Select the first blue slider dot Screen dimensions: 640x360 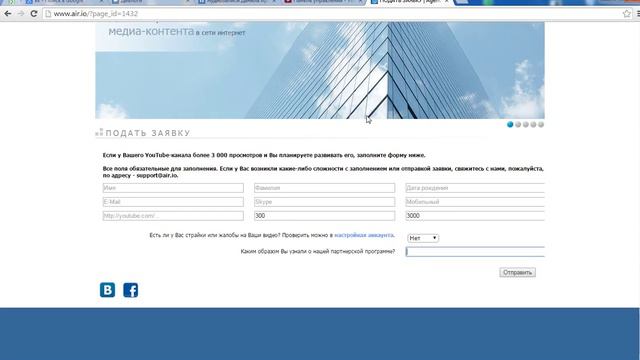coord(510,124)
